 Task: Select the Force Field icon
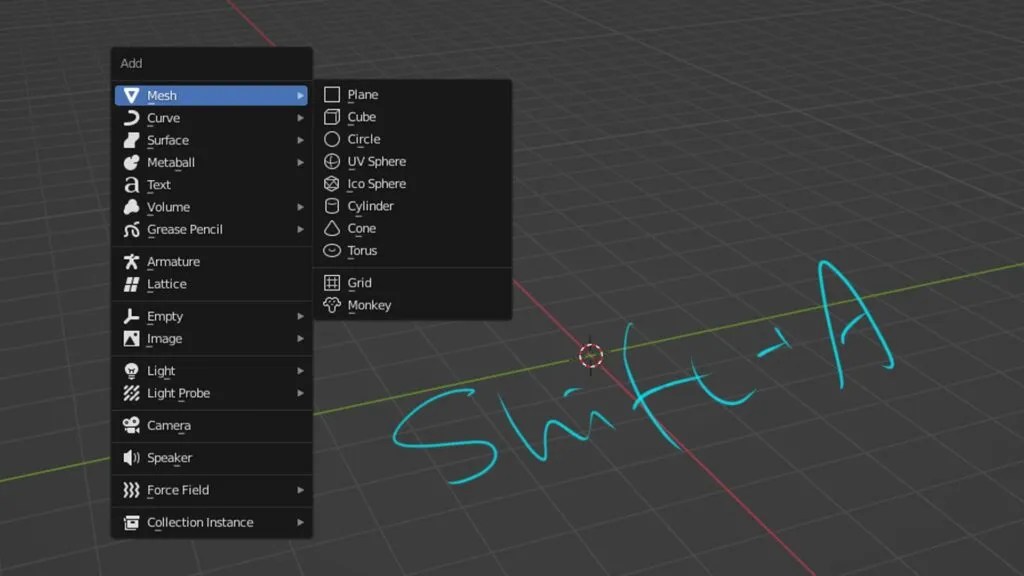pos(133,490)
